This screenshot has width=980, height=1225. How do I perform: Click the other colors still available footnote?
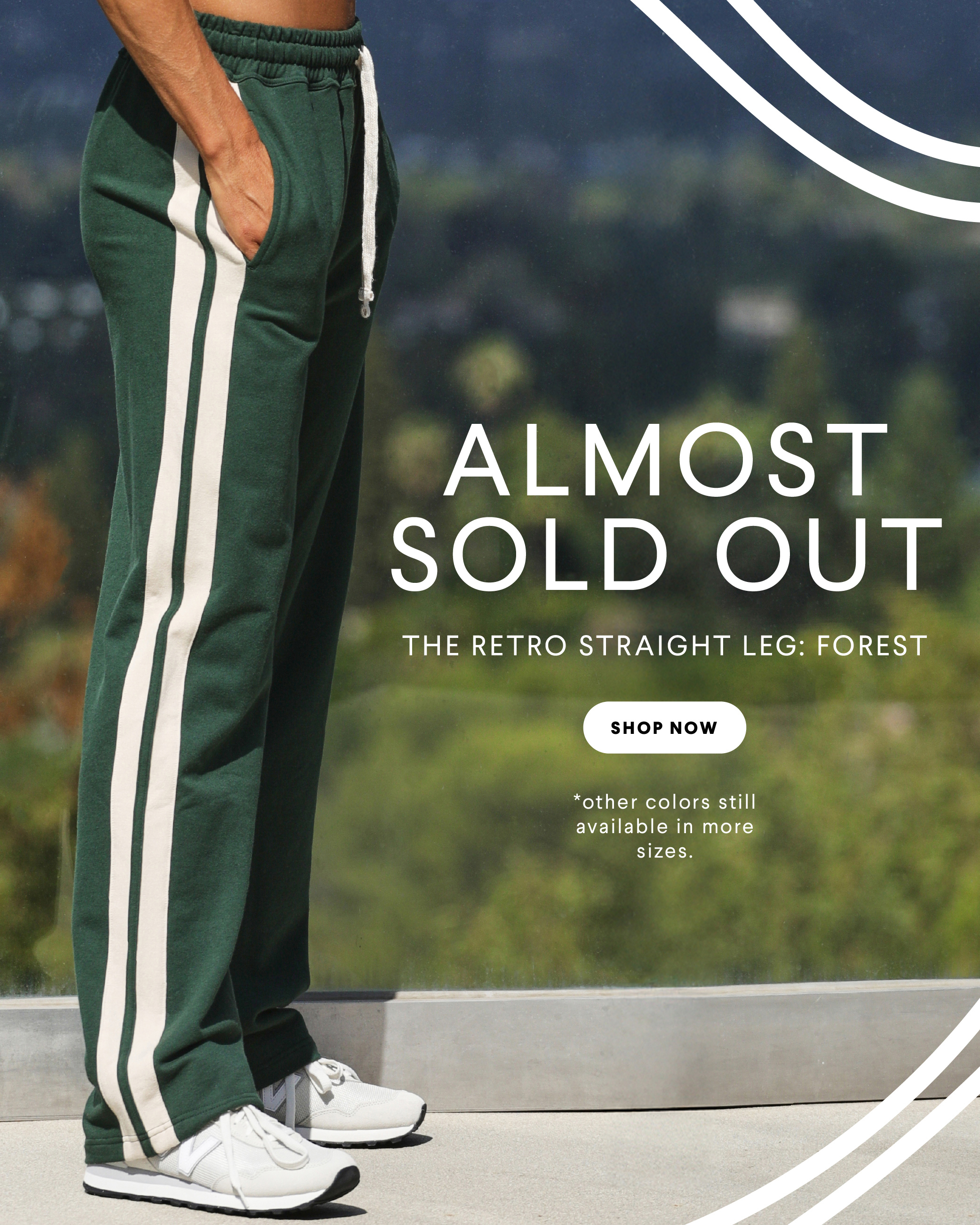pyautogui.click(x=665, y=827)
